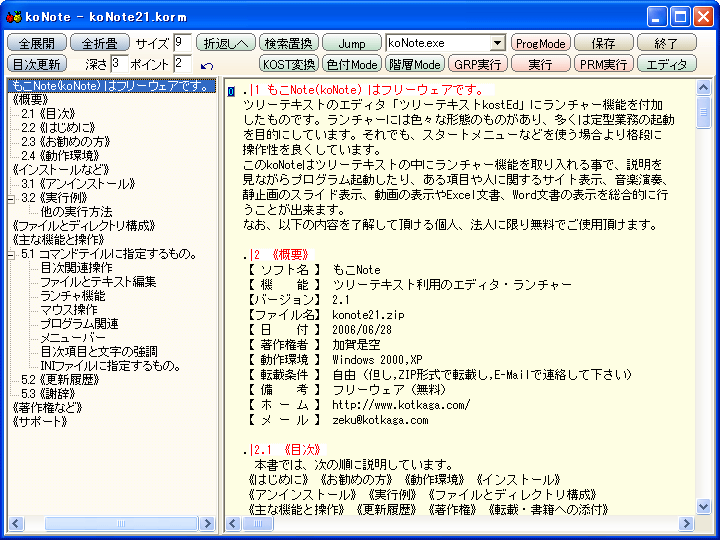
Task: Collapse the 3.2《実行例》 tree node
Action: 11,199
